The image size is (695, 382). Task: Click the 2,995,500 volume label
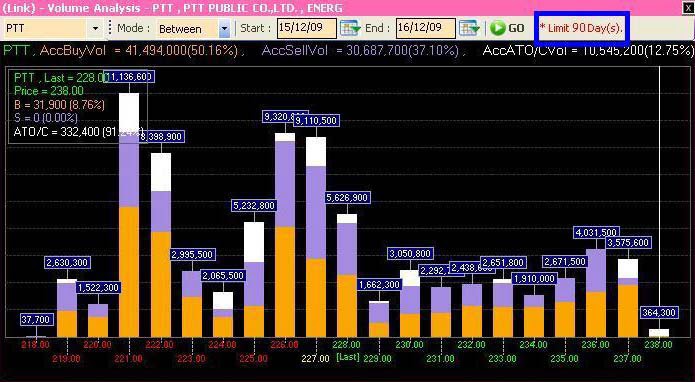pyautogui.click(x=192, y=254)
